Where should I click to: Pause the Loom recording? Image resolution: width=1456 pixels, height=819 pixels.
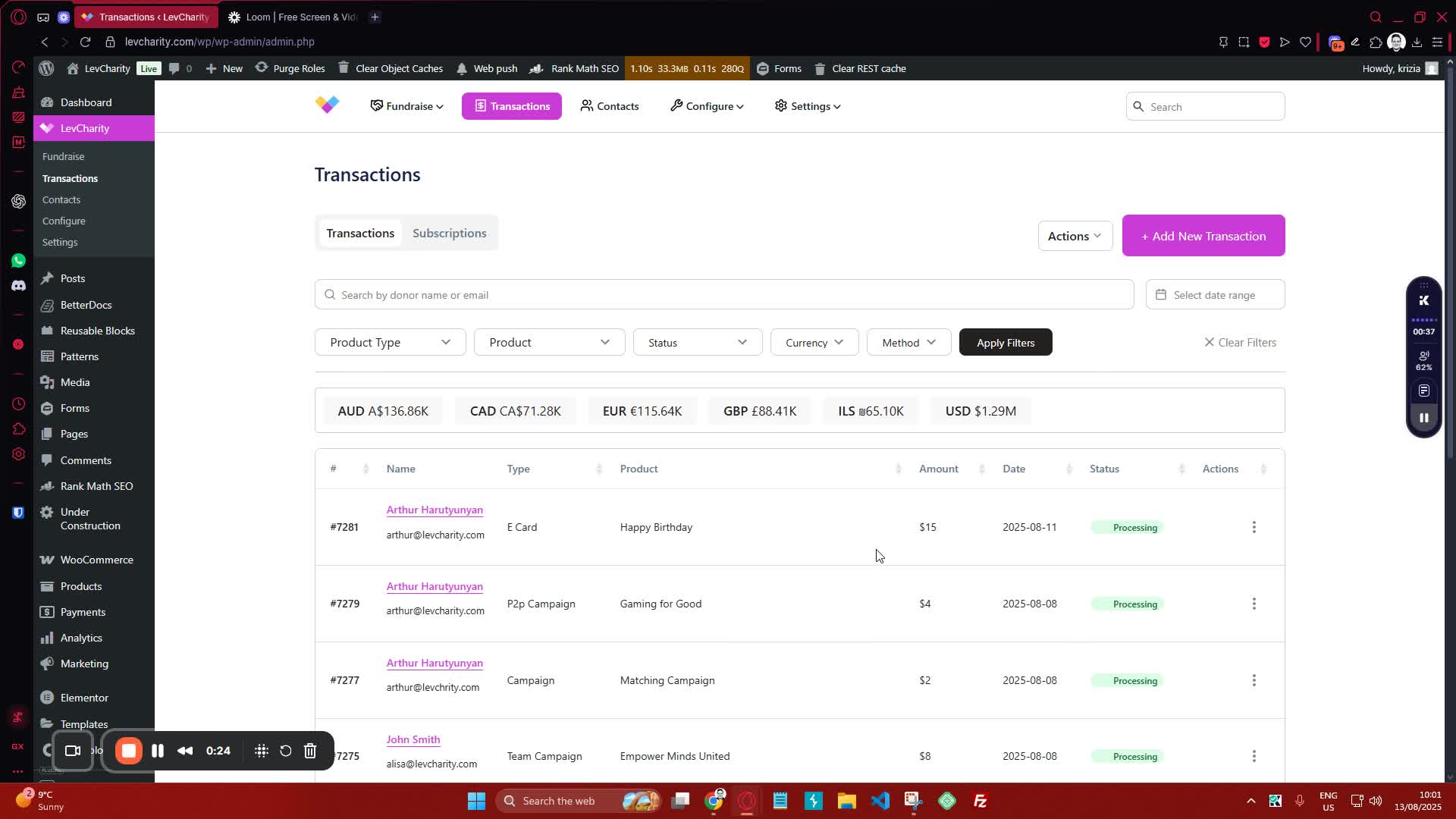[158, 751]
